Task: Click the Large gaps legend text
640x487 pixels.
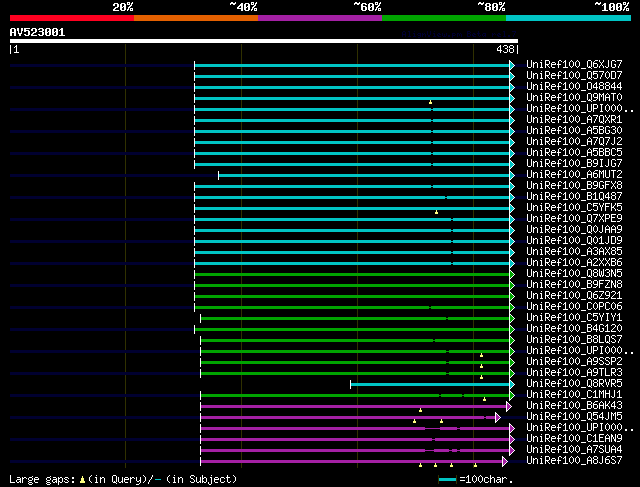Action: 123,479
